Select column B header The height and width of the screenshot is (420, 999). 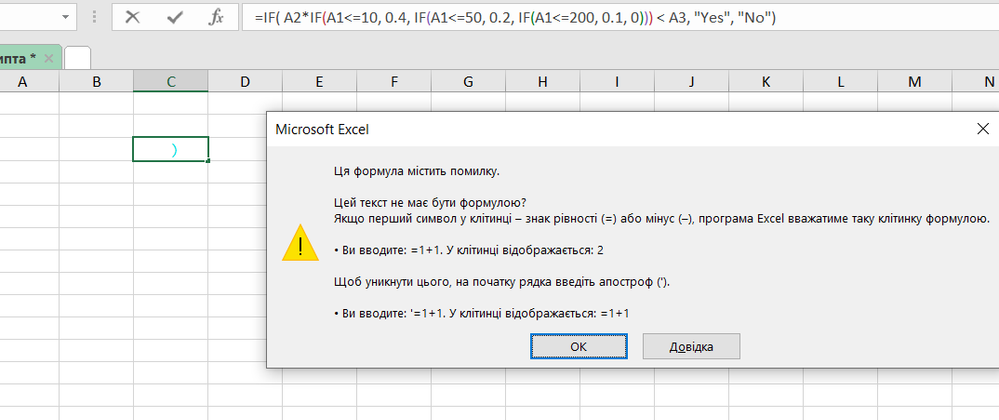click(96, 82)
